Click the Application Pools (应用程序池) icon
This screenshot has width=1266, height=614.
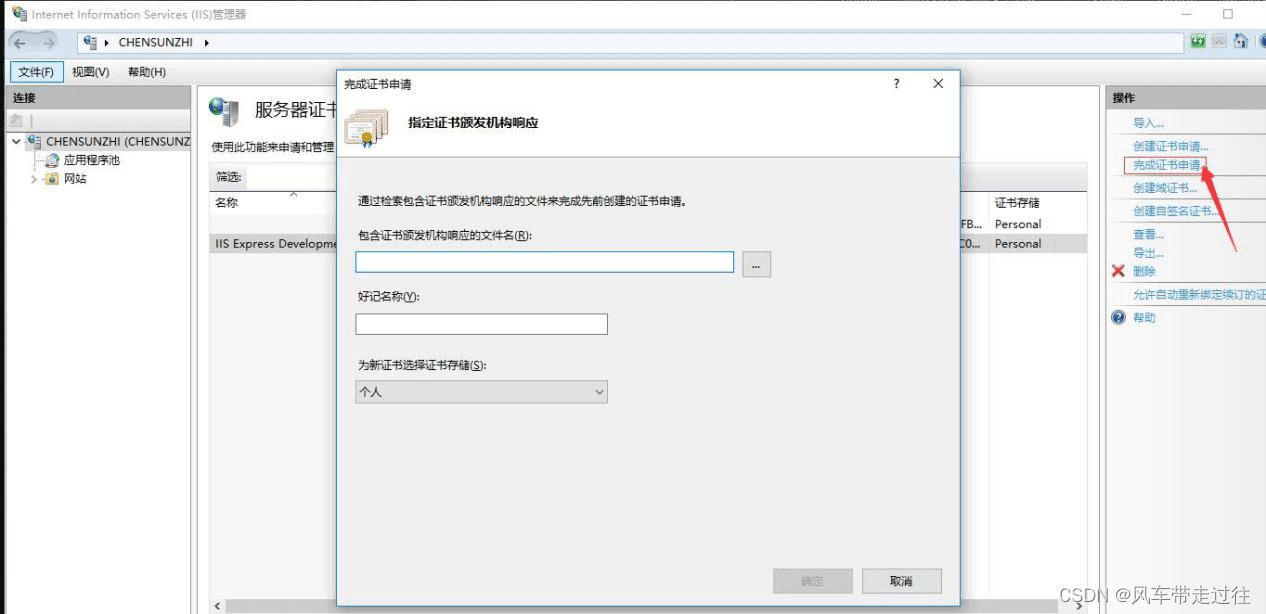[53, 160]
